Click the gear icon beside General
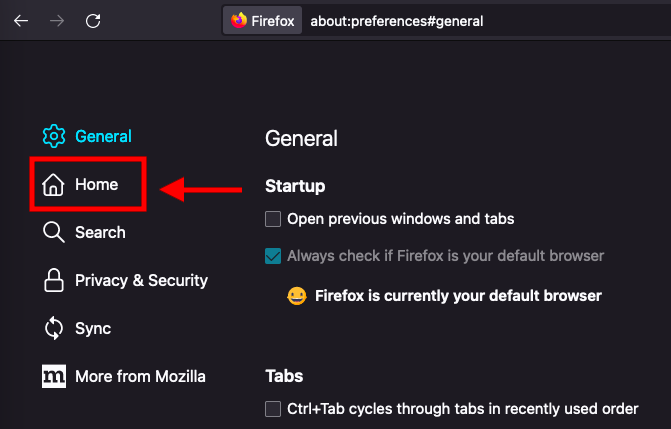Image resolution: width=671 pixels, height=429 pixels. click(x=54, y=137)
